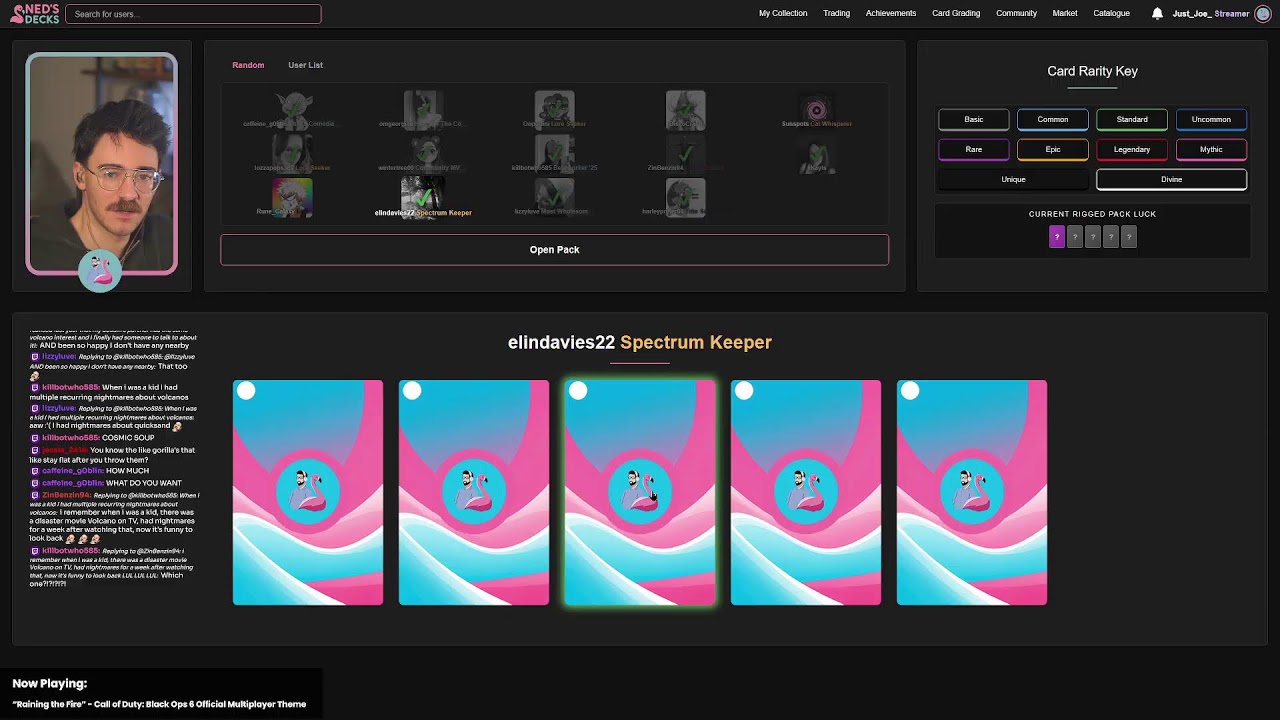1280x720 pixels.
Task: Select the Common rarity key
Action: [x=1052, y=120]
